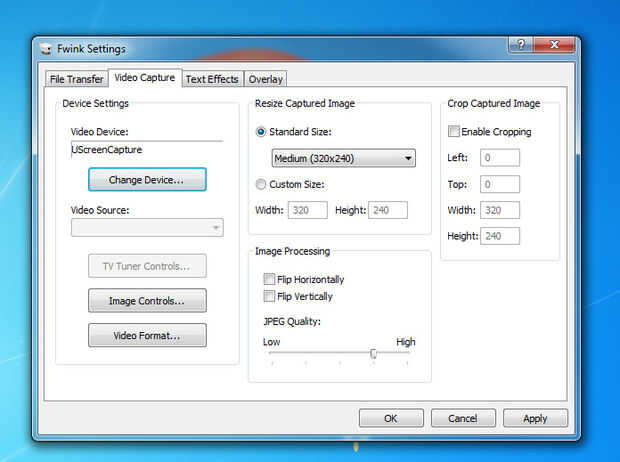
Task: Open the Text Effects tab
Action: tap(212, 79)
